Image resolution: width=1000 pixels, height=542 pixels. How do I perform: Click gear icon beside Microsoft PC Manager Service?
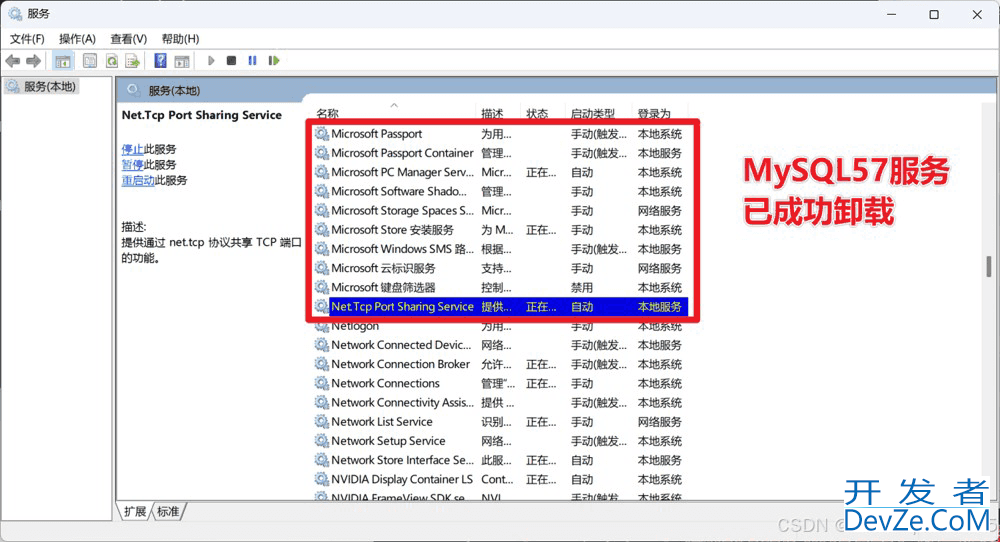tap(322, 172)
